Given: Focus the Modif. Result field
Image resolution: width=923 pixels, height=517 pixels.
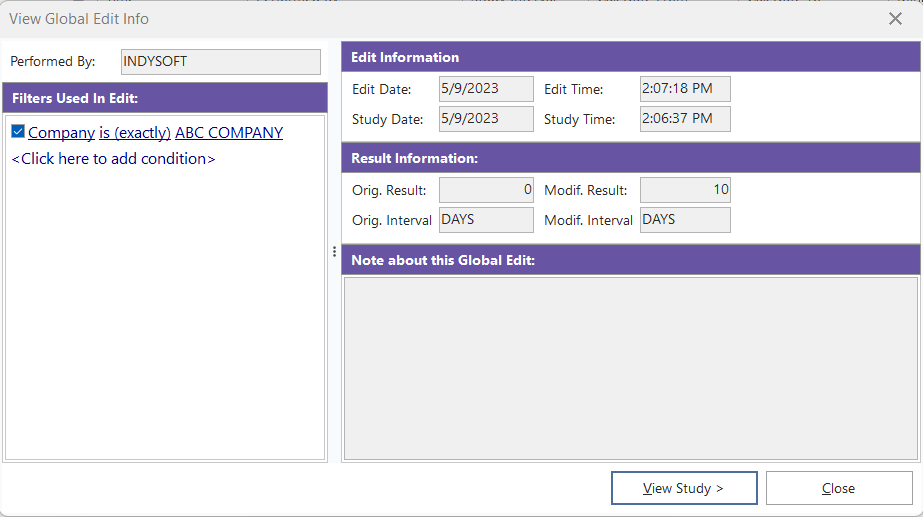Looking at the screenshot, I should (685, 190).
